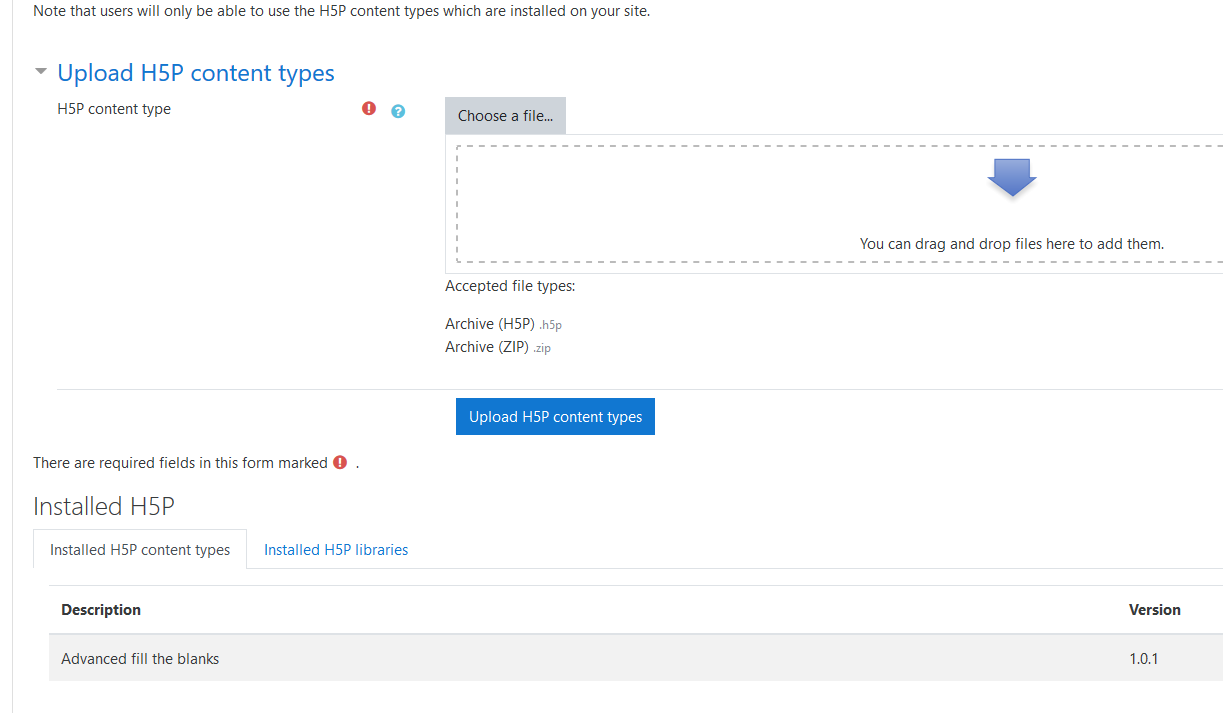Click the Description column header
This screenshot has width=1223, height=713.
coord(101,610)
